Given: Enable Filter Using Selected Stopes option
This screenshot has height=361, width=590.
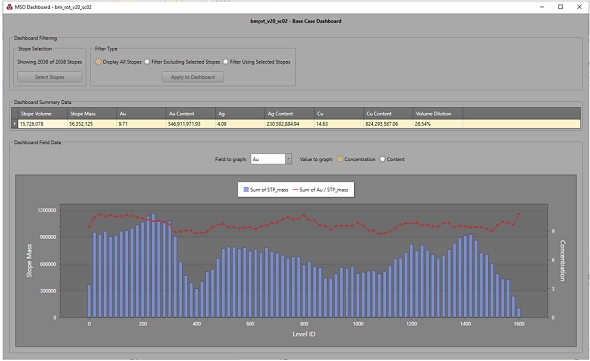Looking at the screenshot, I should point(226,62).
